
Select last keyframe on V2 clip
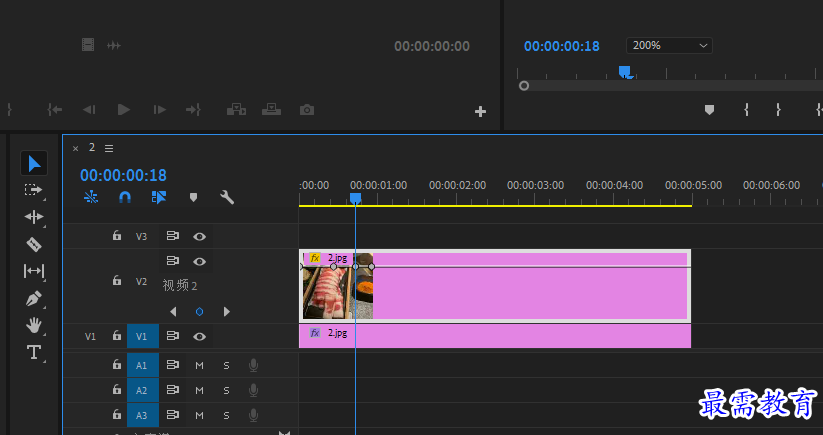(x=372, y=267)
